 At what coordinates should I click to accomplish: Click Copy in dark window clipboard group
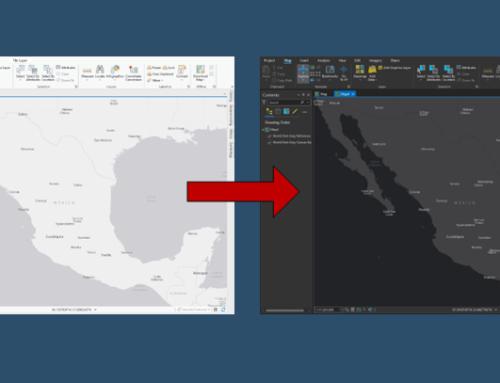279,74
